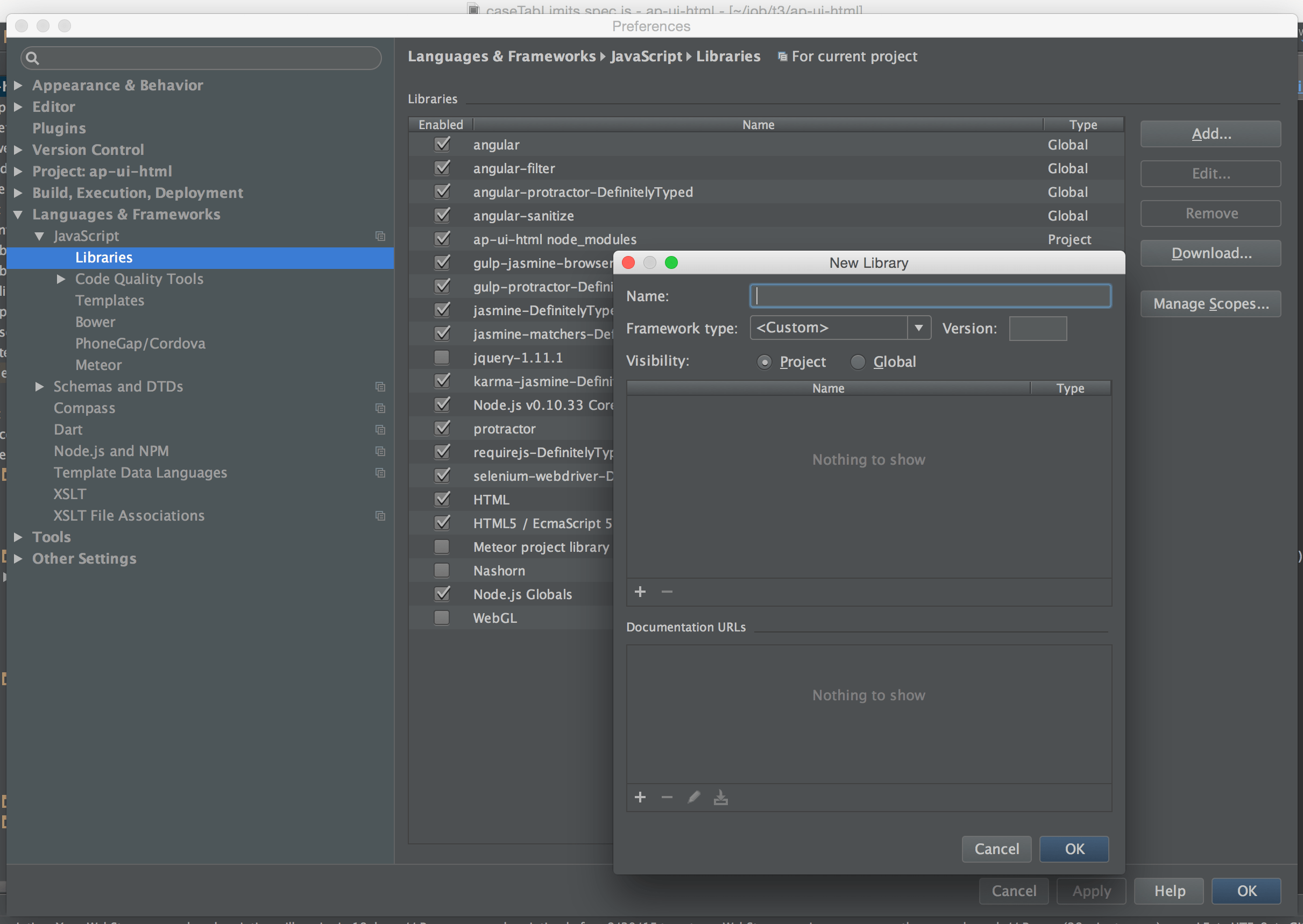Open the Plugins settings page
Image resolution: width=1303 pixels, height=924 pixels.
pyautogui.click(x=59, y=128)
